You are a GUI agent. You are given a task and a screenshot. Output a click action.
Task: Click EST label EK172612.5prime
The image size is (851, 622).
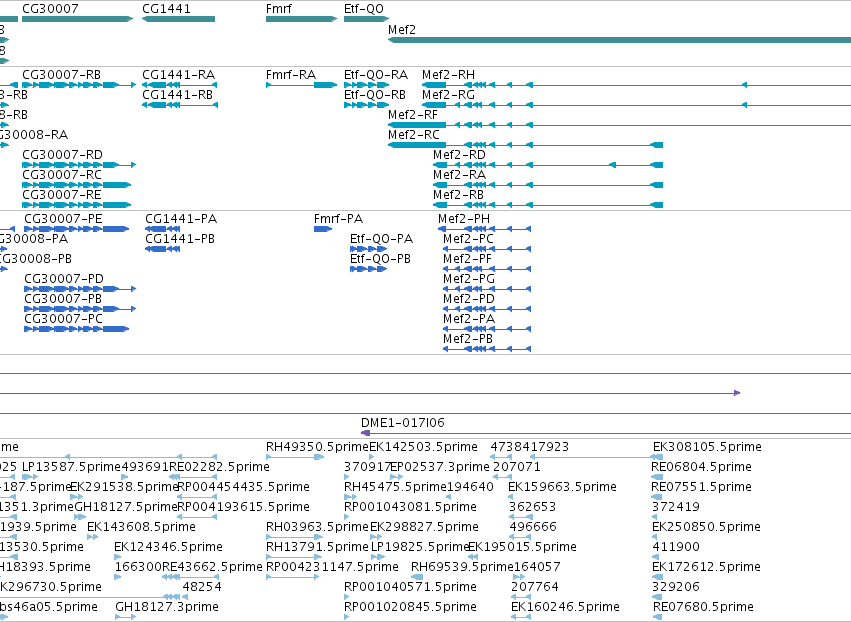point(706,567)
